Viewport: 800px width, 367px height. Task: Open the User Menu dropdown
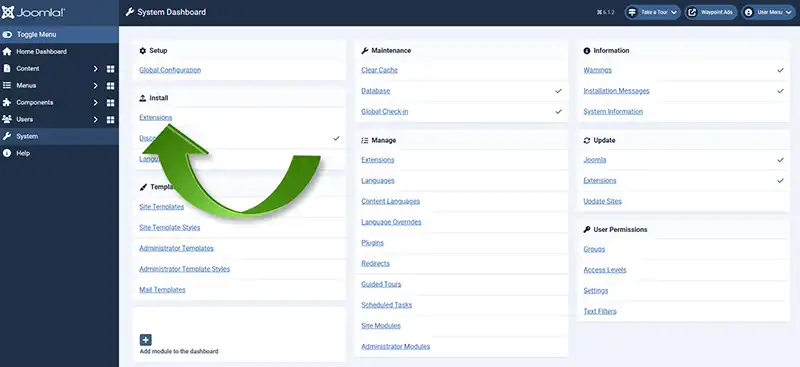click(x=769, y=12)
